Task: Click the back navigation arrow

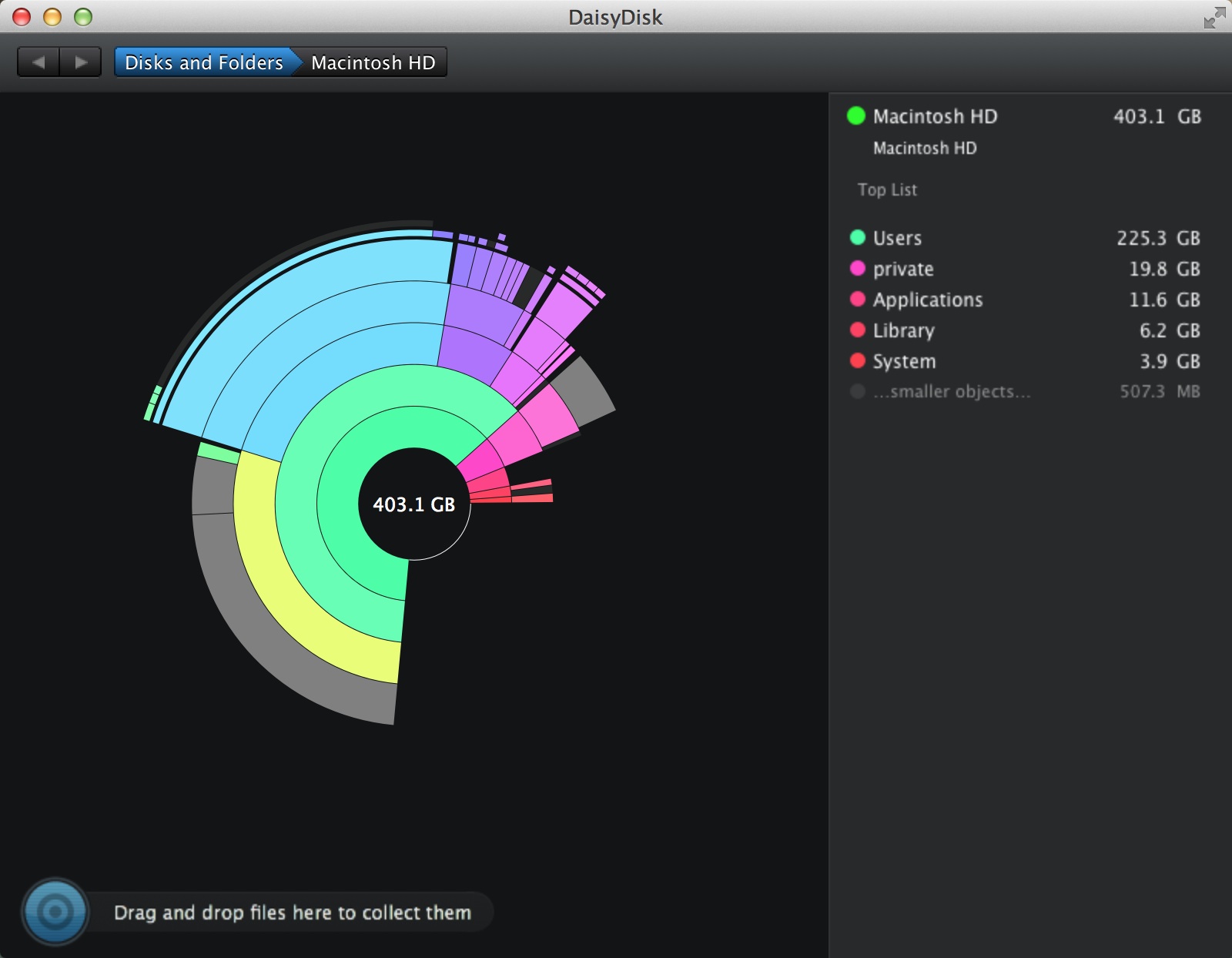Action: coord(38,62)
